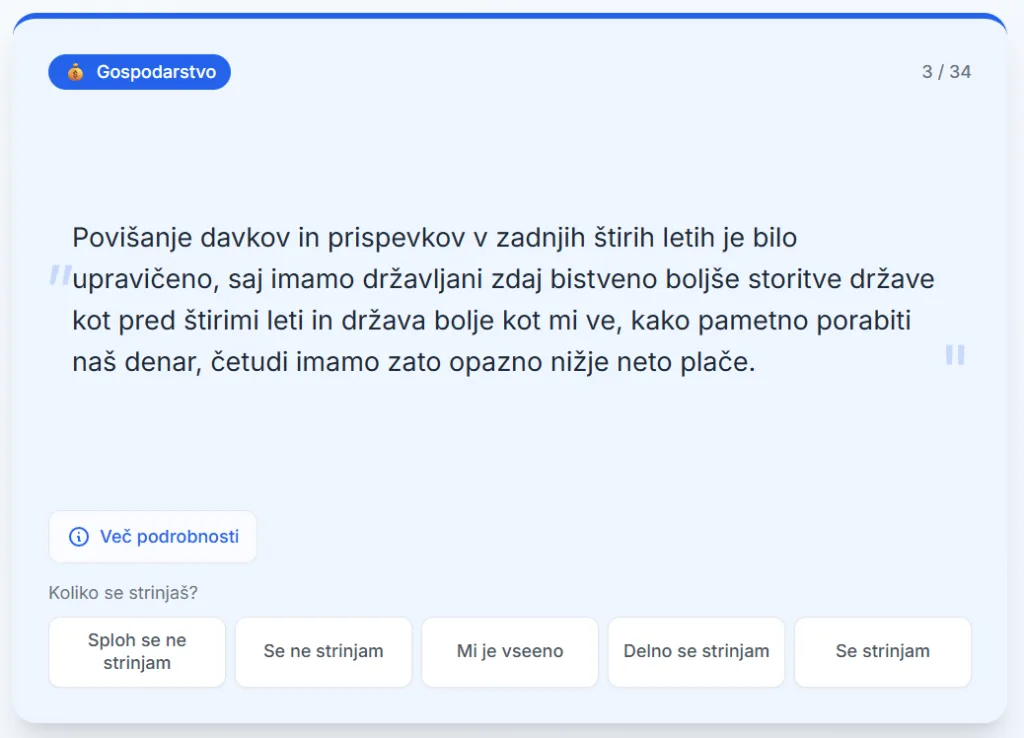Click the line beginning "naš denar, četudi"
This screenshot has height=738, width=1024.
tap(413, 361)
